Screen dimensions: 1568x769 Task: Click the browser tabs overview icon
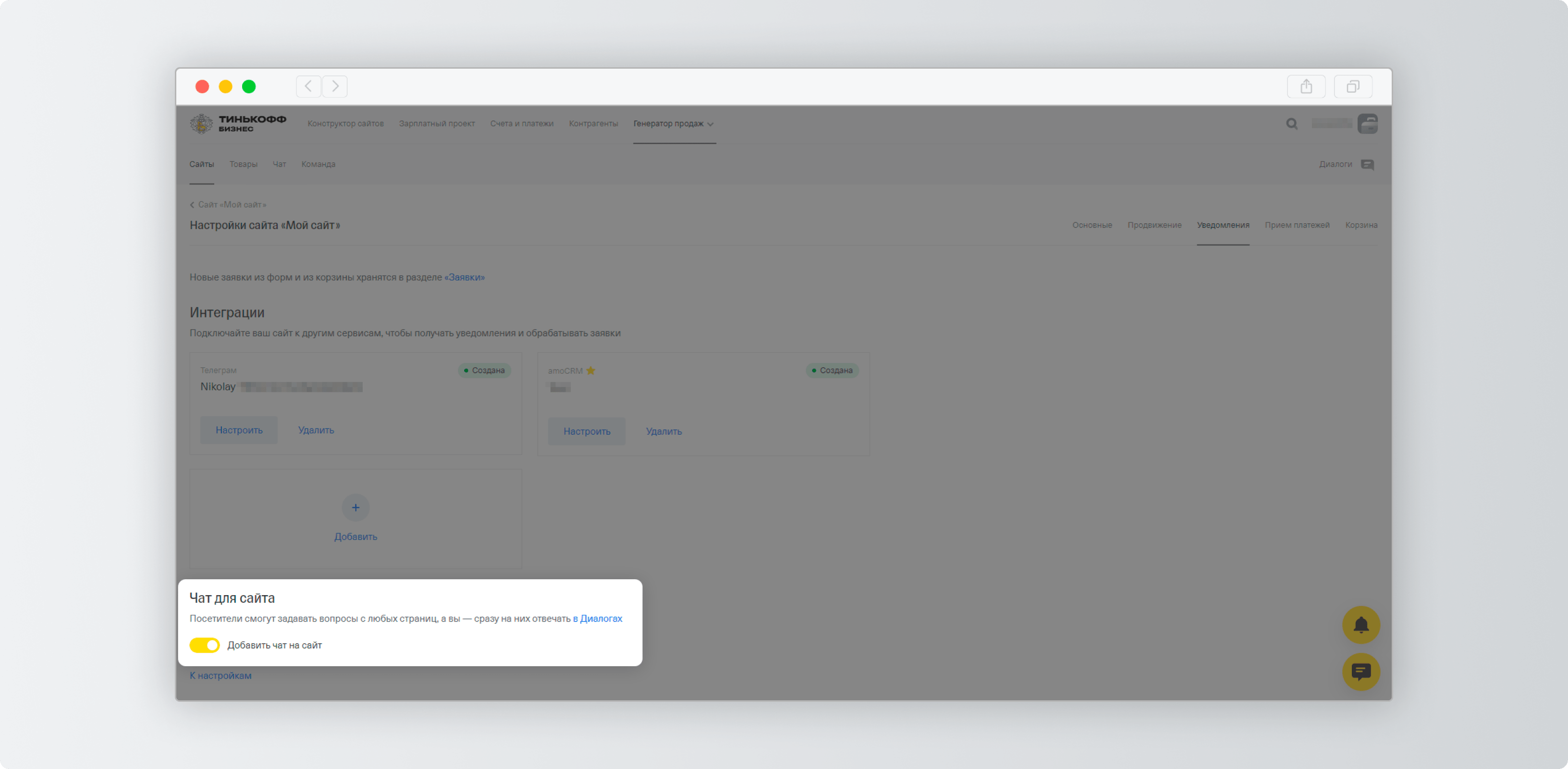1352,86
